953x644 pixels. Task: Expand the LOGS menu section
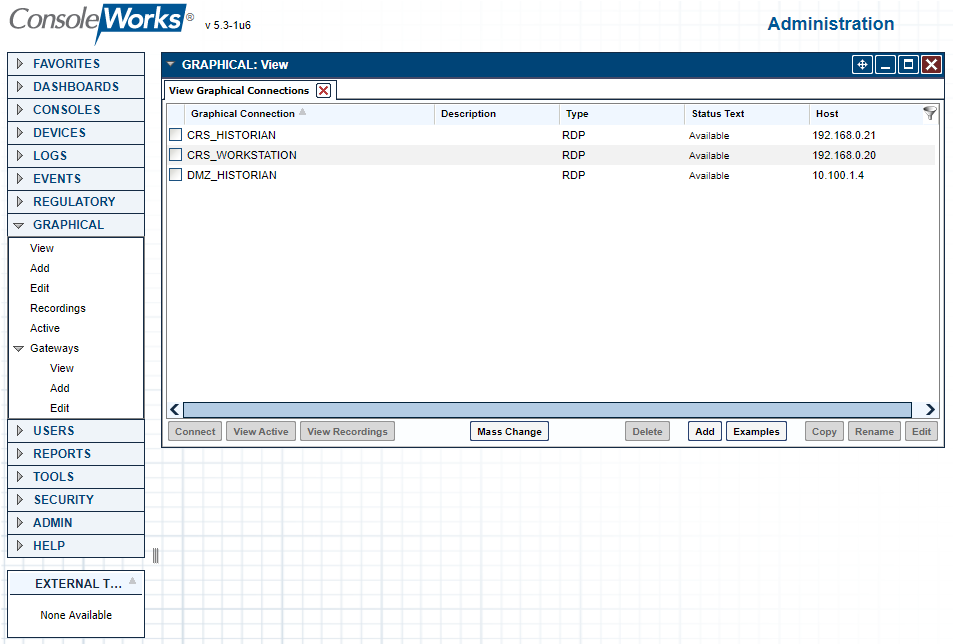coord(76,156)
